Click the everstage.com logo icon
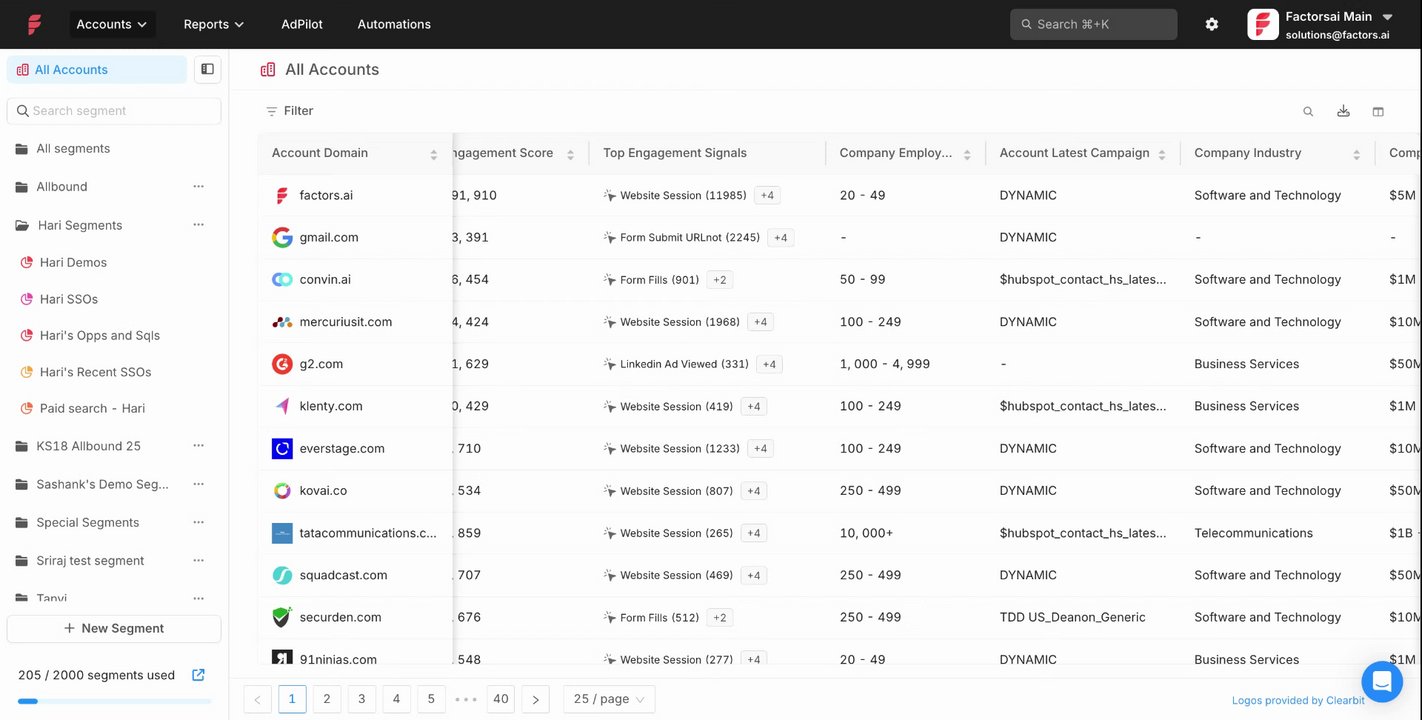Viewport: 1422px width, 720px height. tap(282, 448)
